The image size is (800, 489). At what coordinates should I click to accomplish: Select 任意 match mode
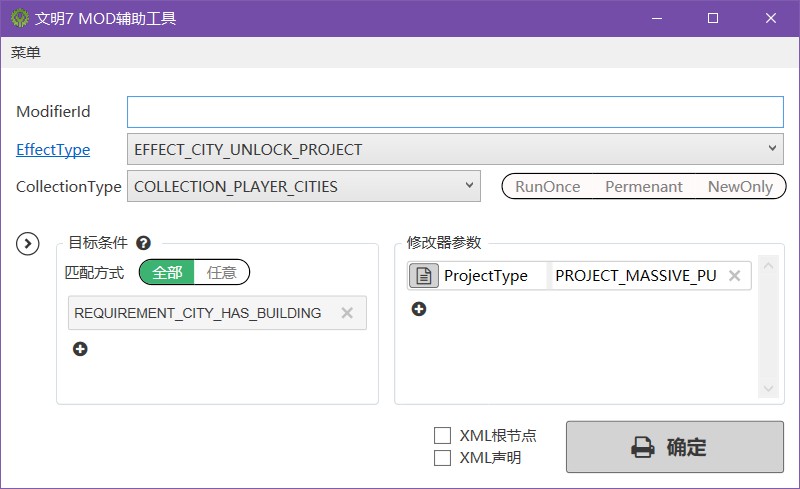coord(221,272)
